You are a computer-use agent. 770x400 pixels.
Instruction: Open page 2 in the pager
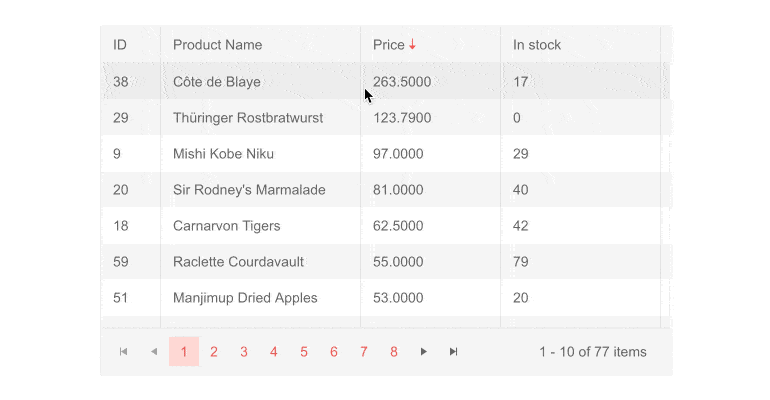pyautogui.click(x=214, y=351)
